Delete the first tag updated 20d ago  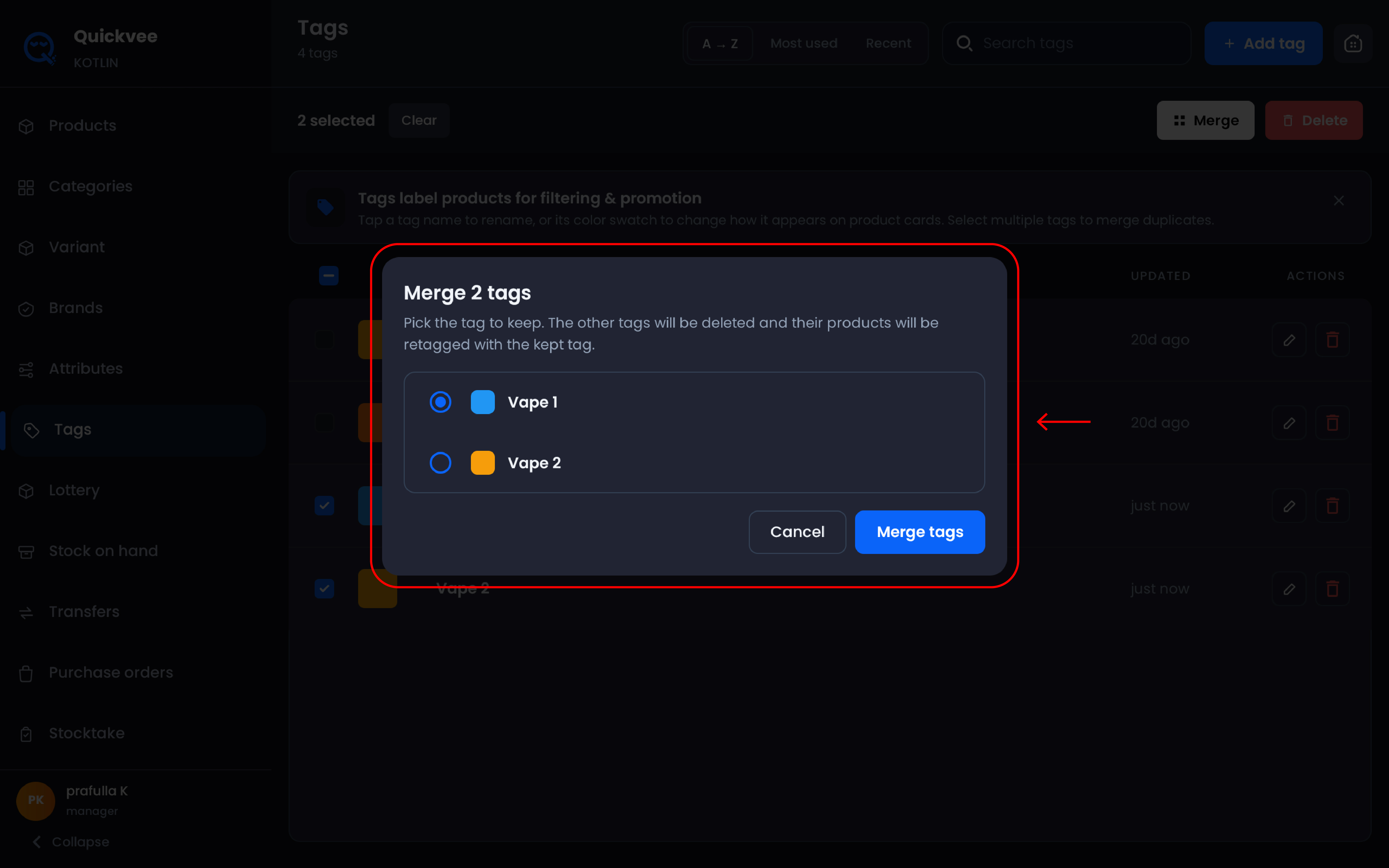pyautogui.click(x=1332, y=340)
